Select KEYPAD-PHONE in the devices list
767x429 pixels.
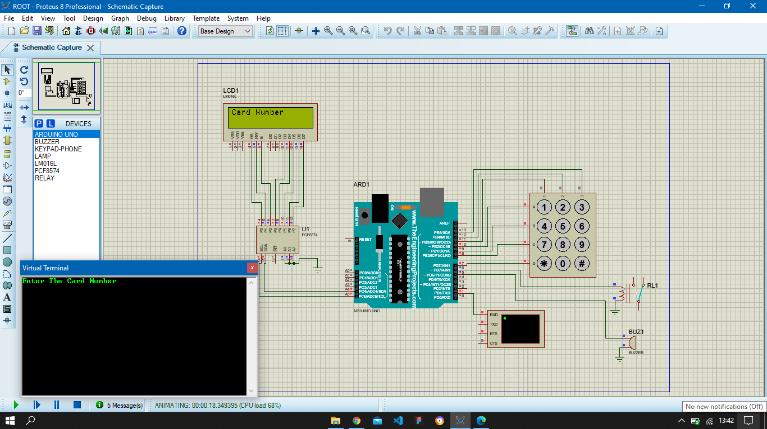coord(58,148)
